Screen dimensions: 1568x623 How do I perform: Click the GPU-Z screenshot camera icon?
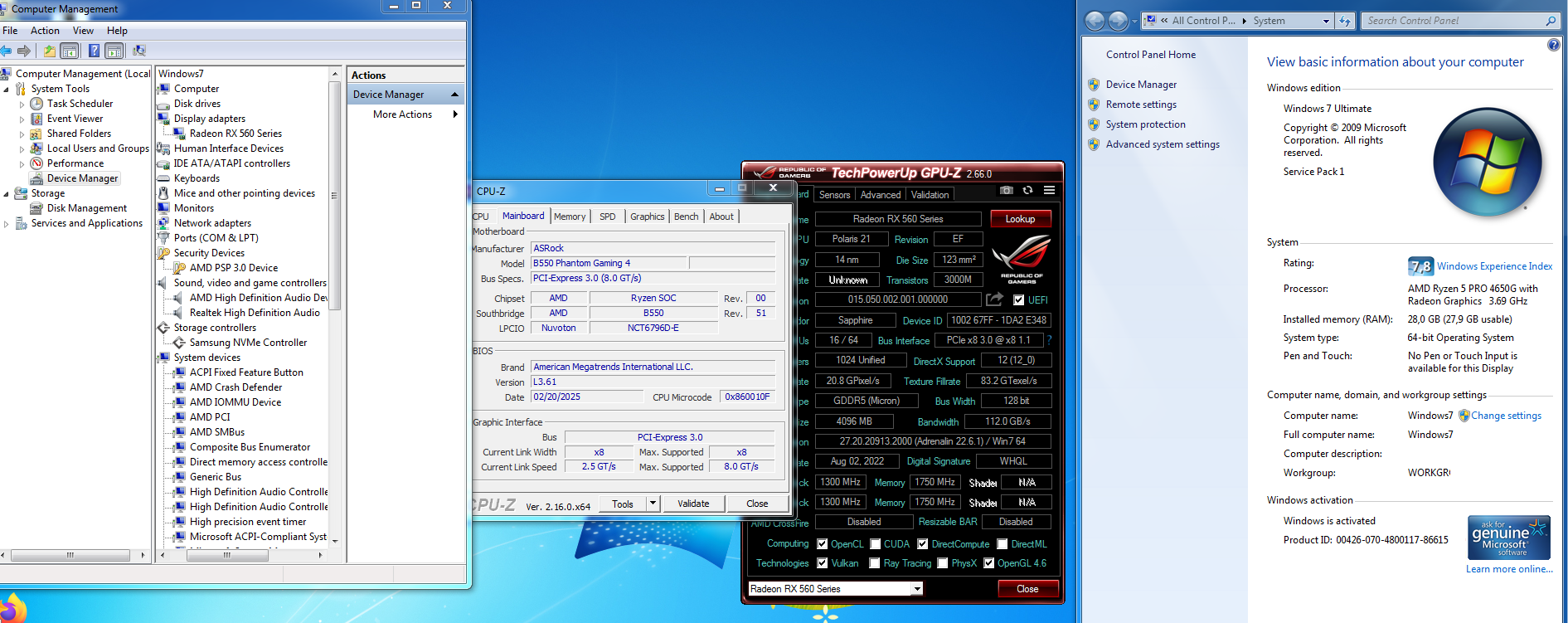click(1006, 191)
